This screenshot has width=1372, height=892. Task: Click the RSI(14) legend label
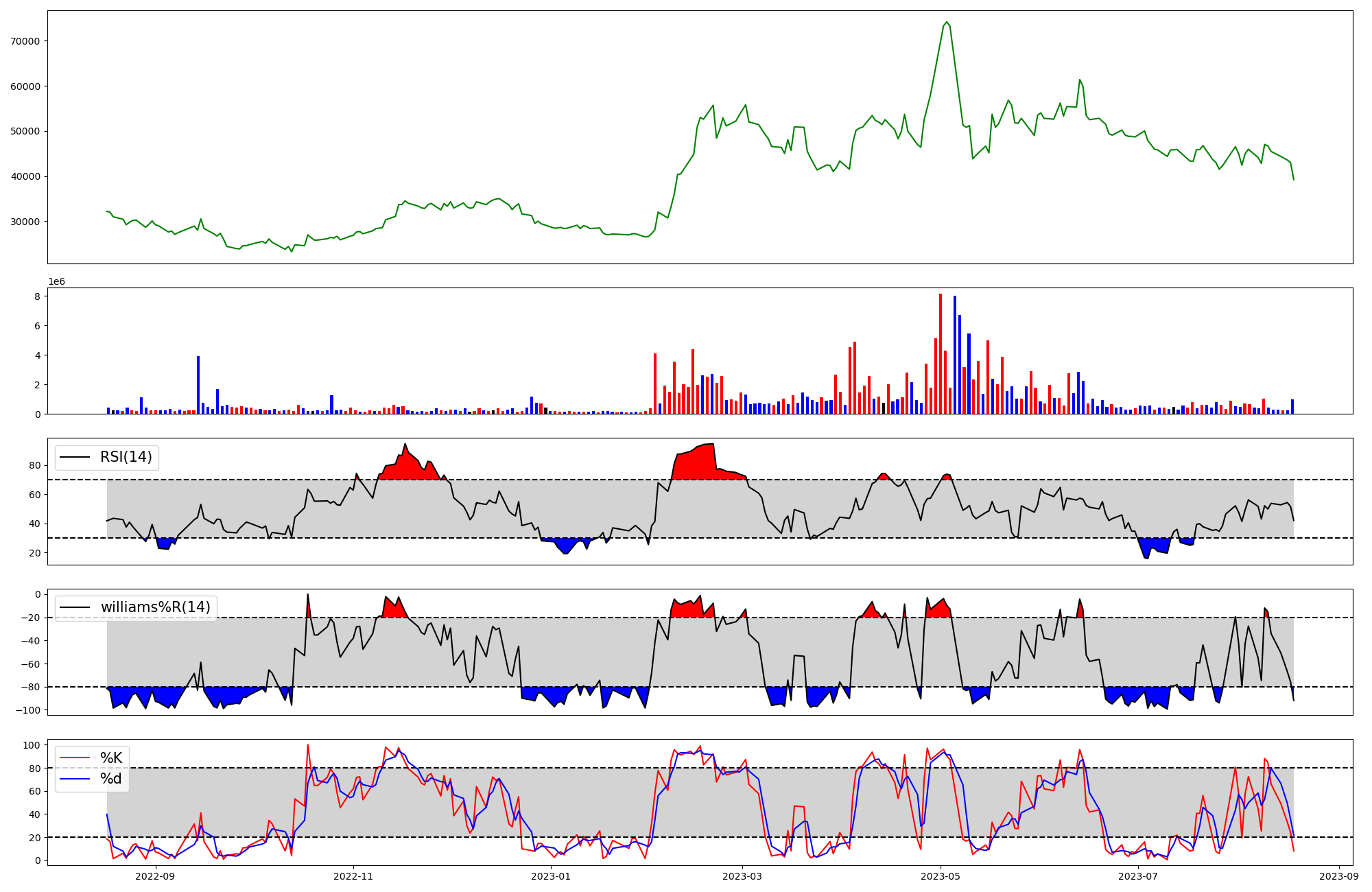click(126, 457)
